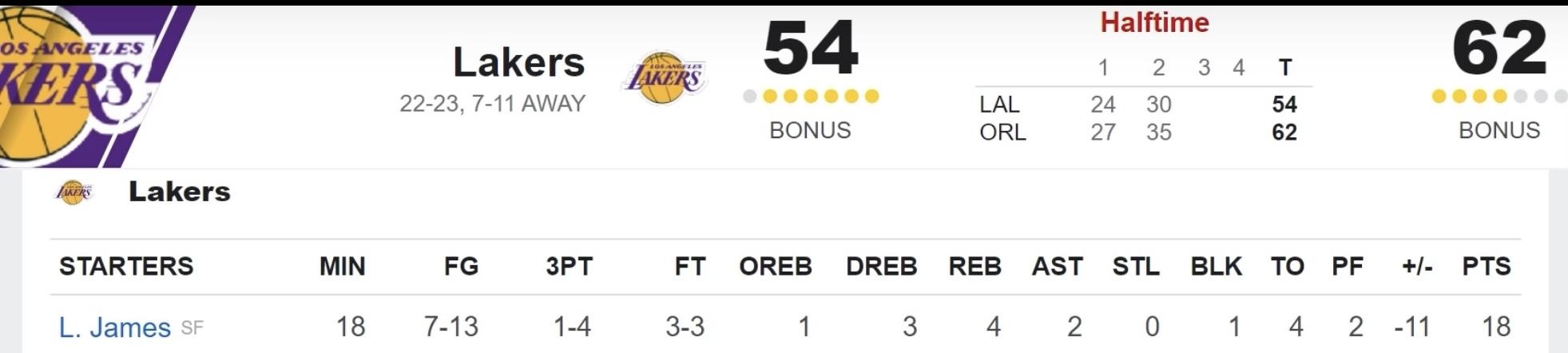Click the FG column header
This screenshot has height=353, width=1568.
coord(461,266)
